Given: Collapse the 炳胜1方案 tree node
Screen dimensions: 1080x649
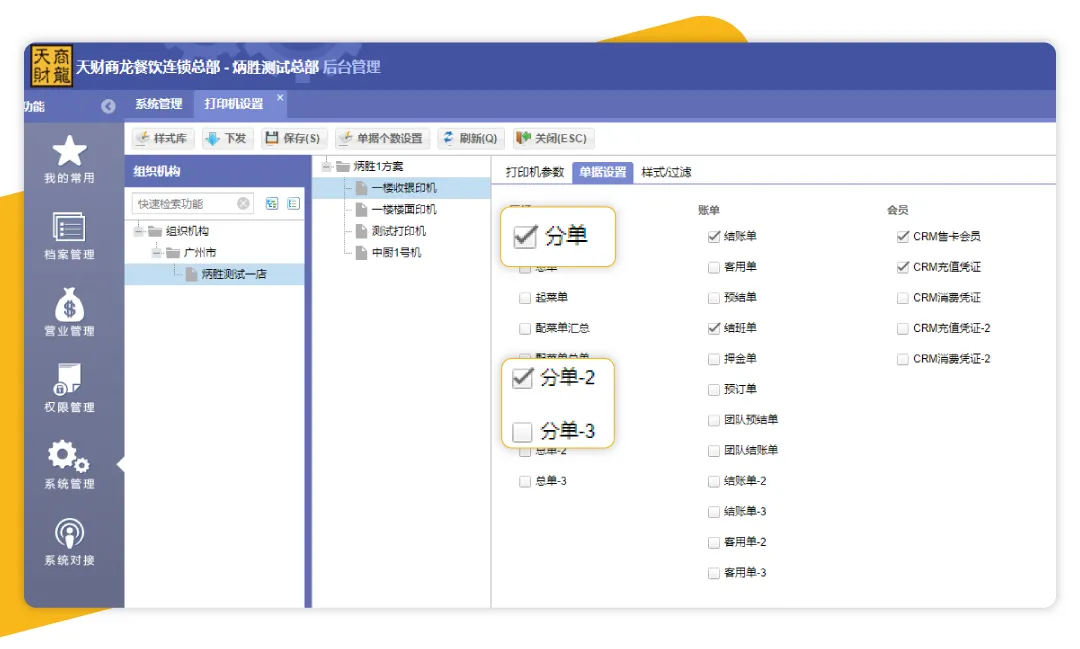Looking at the screenshot, I should pyautogui.click(x=327, y=166).
